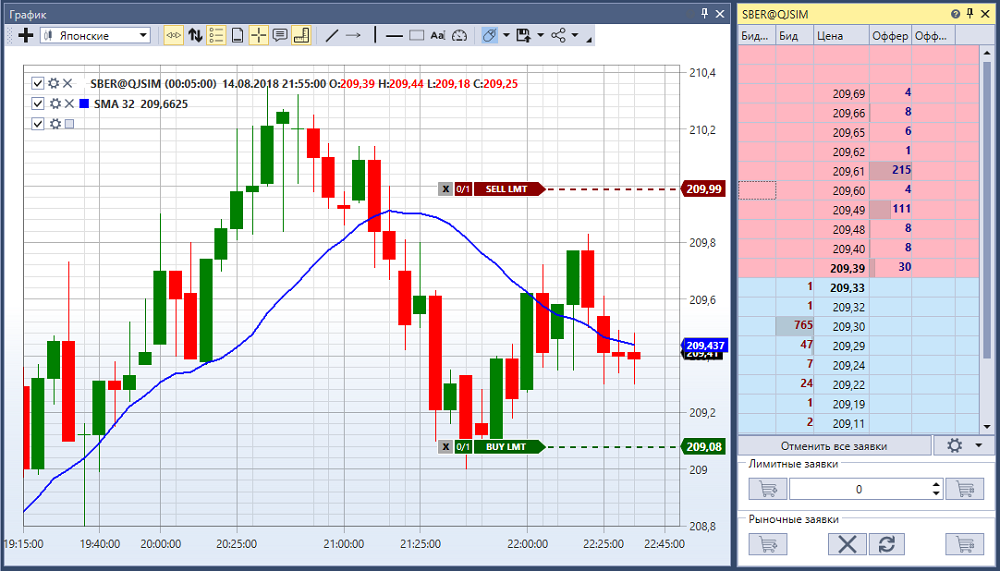Click the Оффер column header
The height and width of the screenshot is (571, 1000).
(x=890, y=36)
